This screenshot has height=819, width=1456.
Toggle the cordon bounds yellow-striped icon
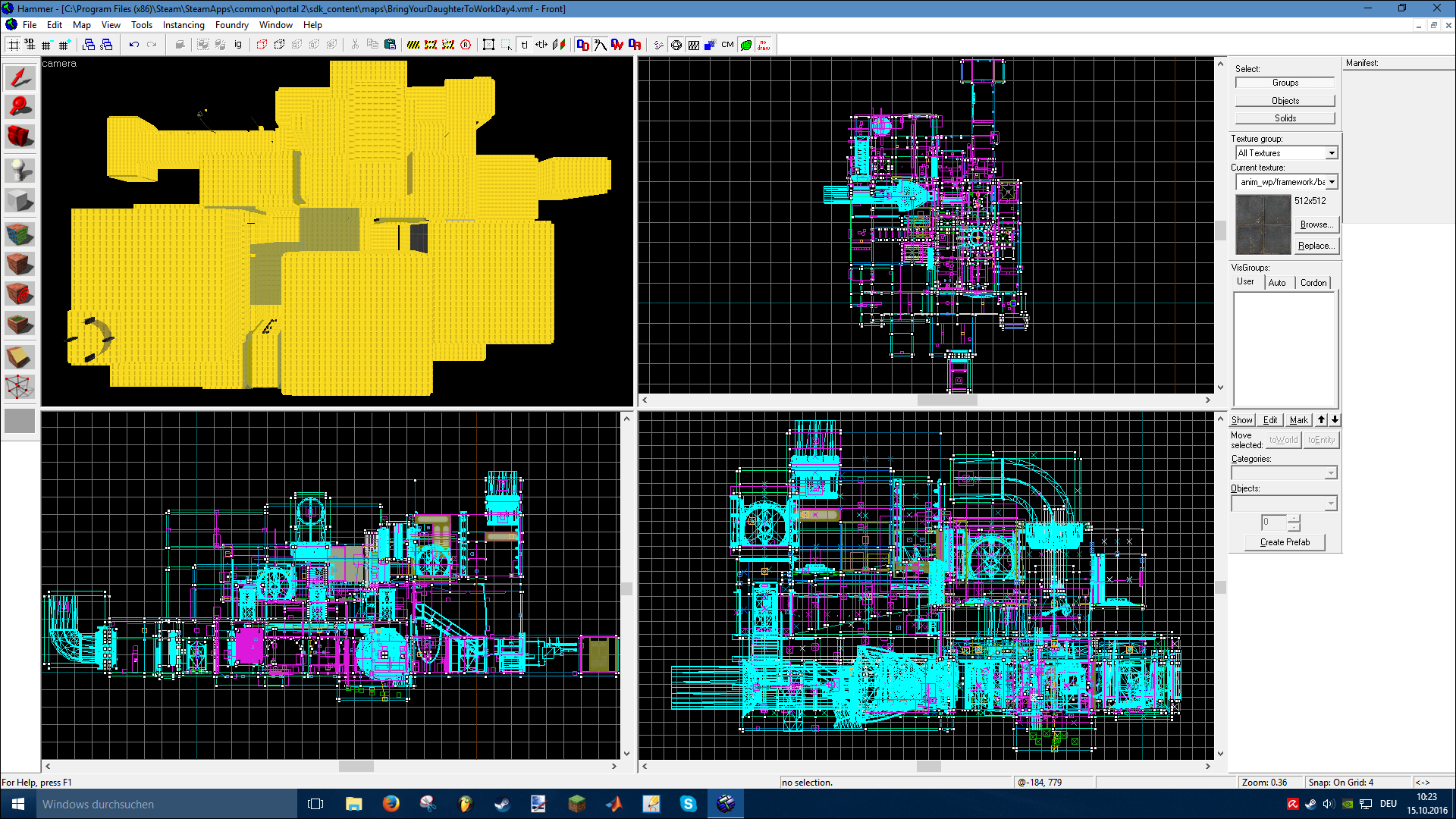[413, 45]
